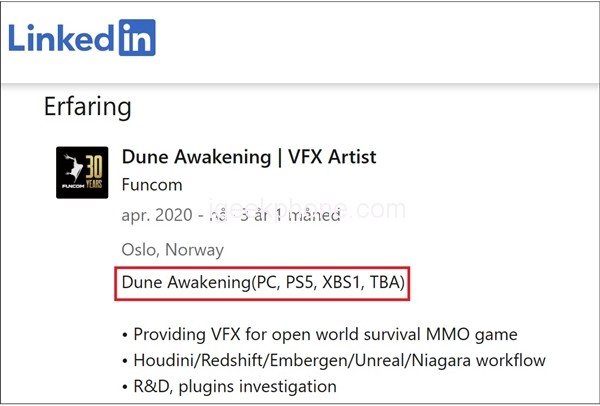600x406 pixels.
Task: Select the 'R&D, plugins investigation' bullet
Action: coord(229,386)
